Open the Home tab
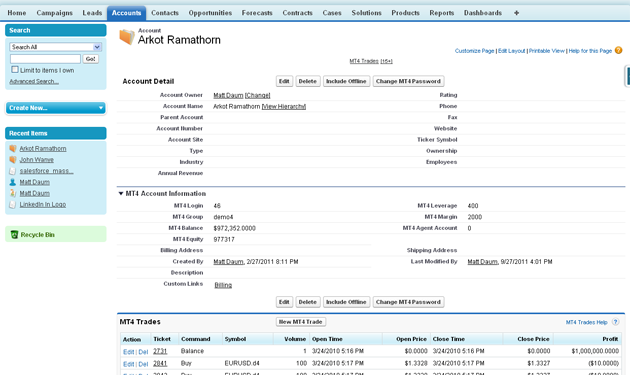This screenshot has height=375, width=630. coord(17,13)
